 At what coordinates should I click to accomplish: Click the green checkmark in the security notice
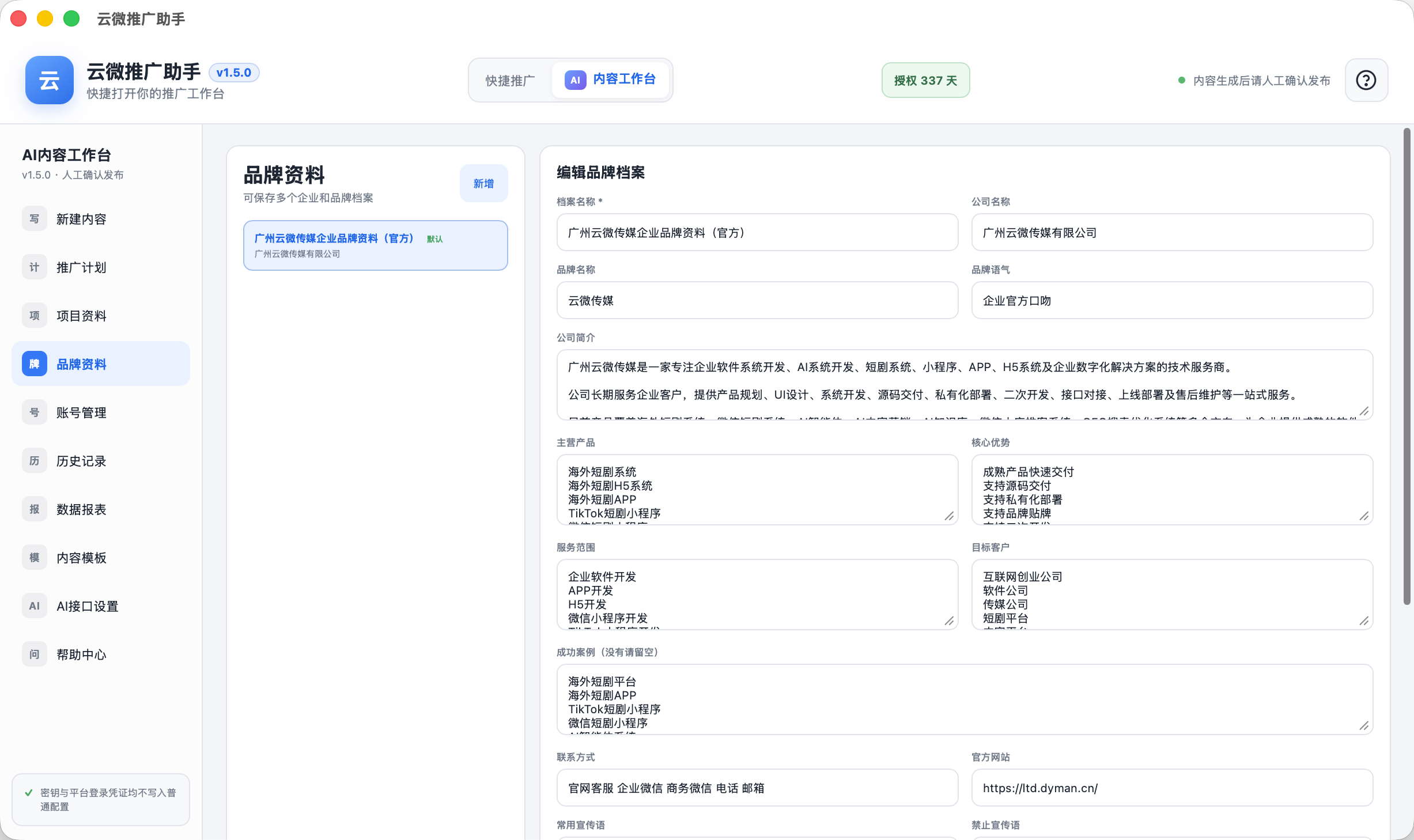pos(29,793)
